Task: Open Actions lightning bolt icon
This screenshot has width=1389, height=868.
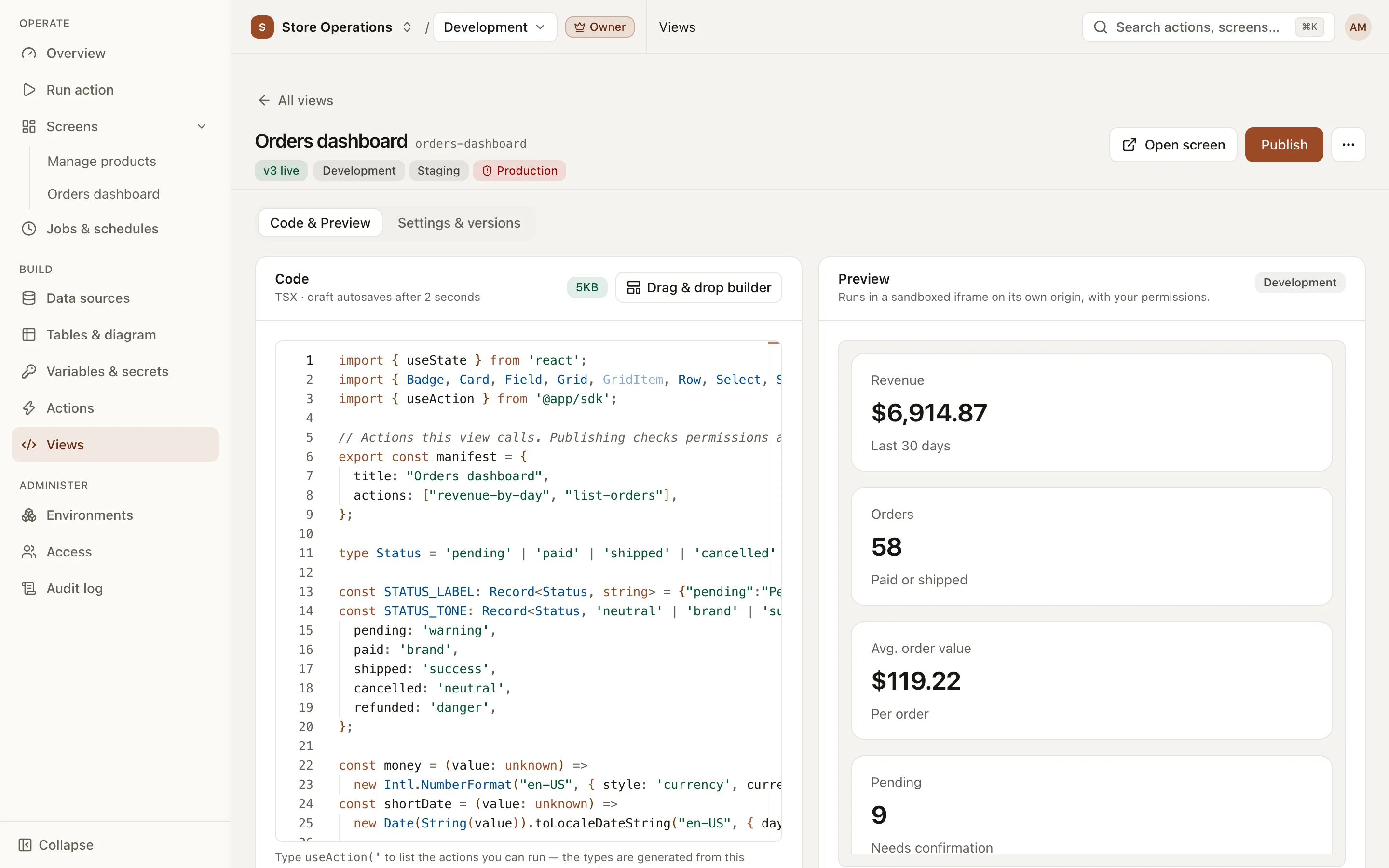Action: [29, 408]
